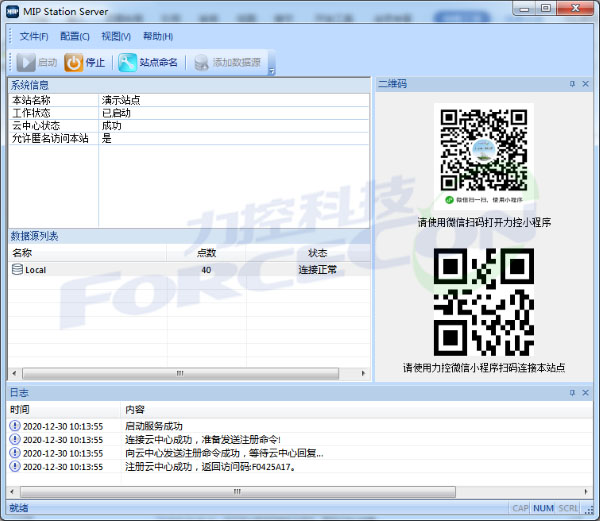
Task: Click the data source list horizontal scrollbar thumb
Action: coord(180,373)
